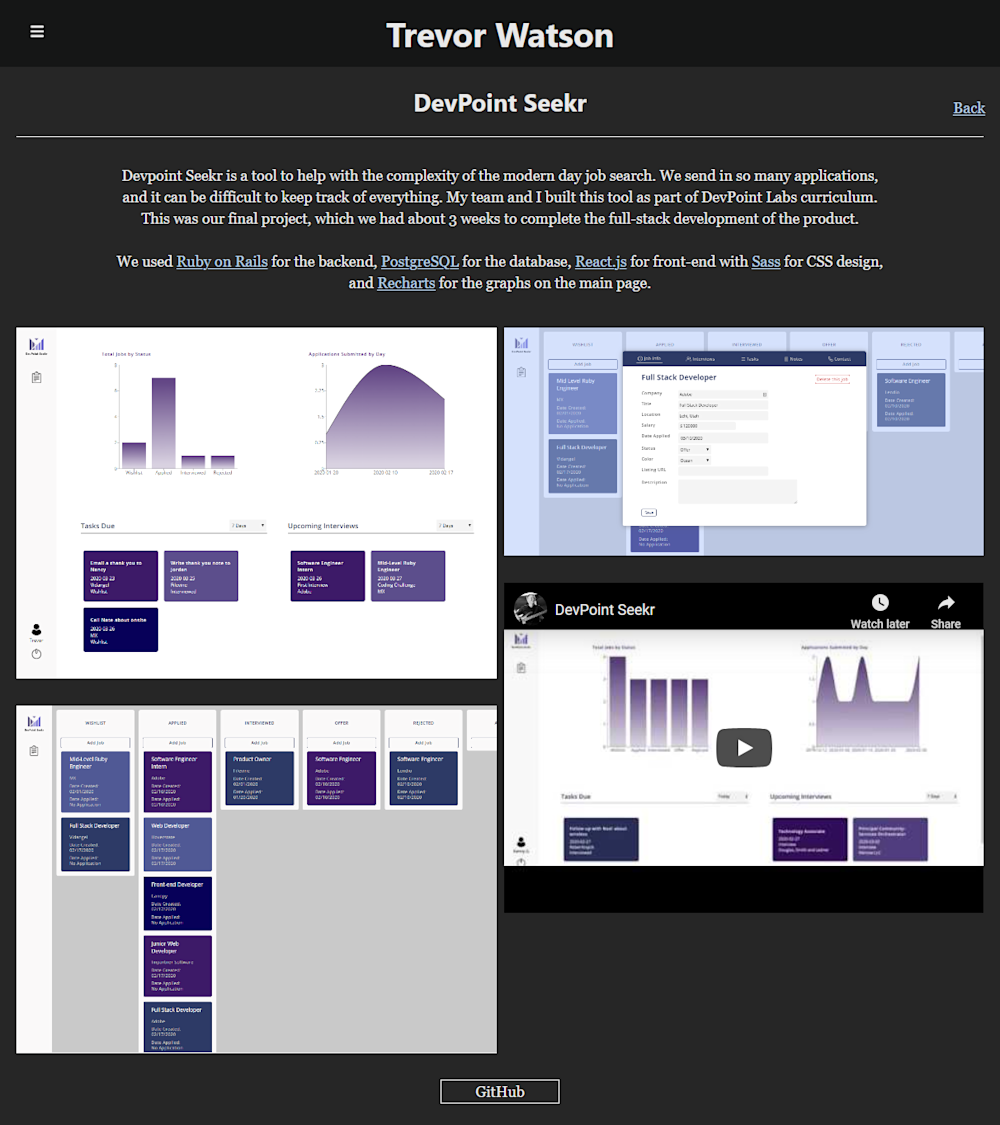Click the video channel avatar
Viewport: 1000px width, 1125px height.
pos(530,609)
